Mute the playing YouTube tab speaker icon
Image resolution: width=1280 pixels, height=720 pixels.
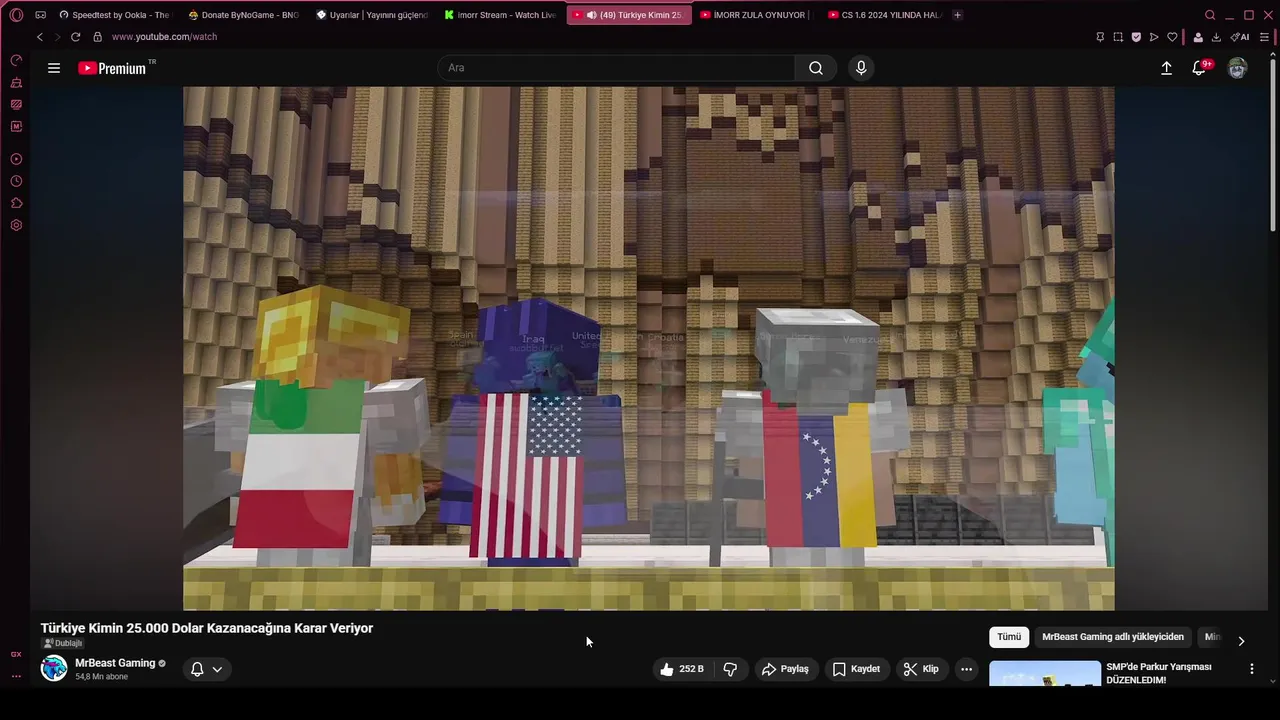click(x=591, y=15)
